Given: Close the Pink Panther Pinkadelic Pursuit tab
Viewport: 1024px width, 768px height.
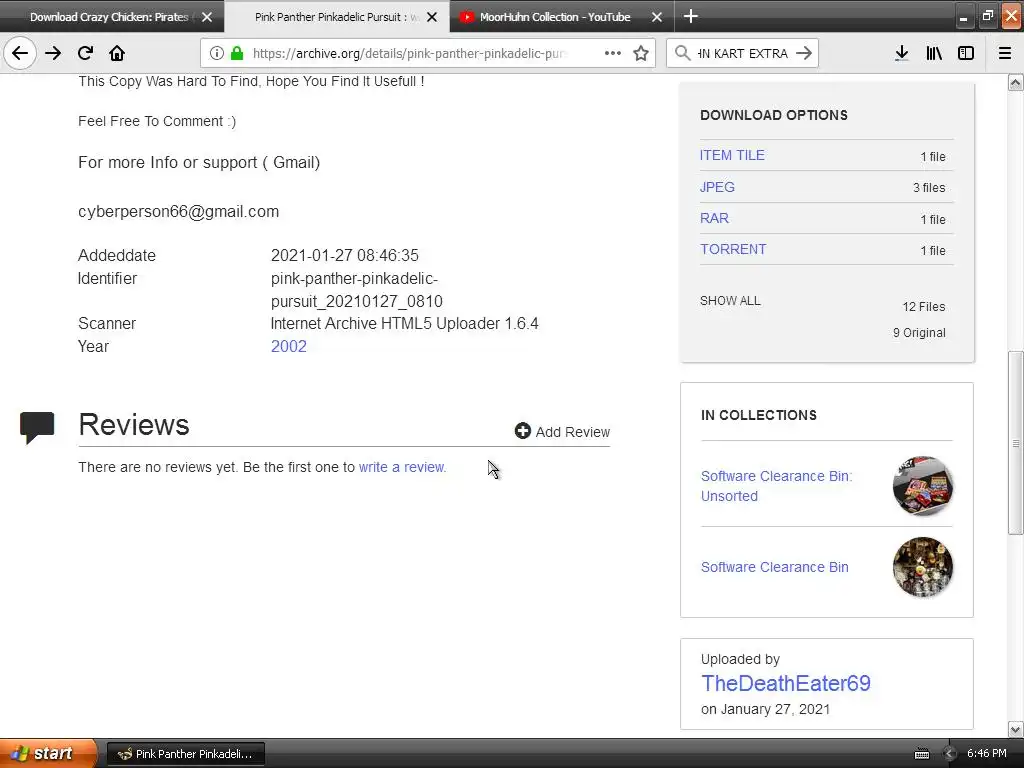Looking at the screenshot, I should [x=432, y=17].
